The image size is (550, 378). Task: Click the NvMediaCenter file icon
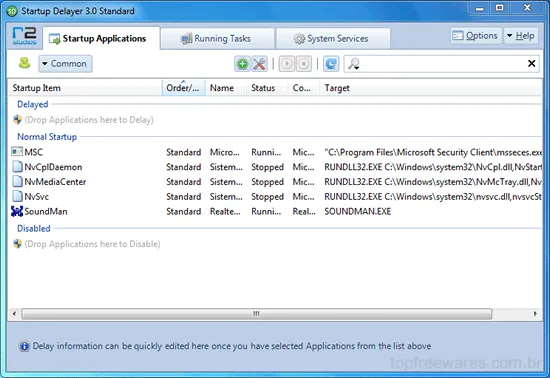click(x=17, y=181)
